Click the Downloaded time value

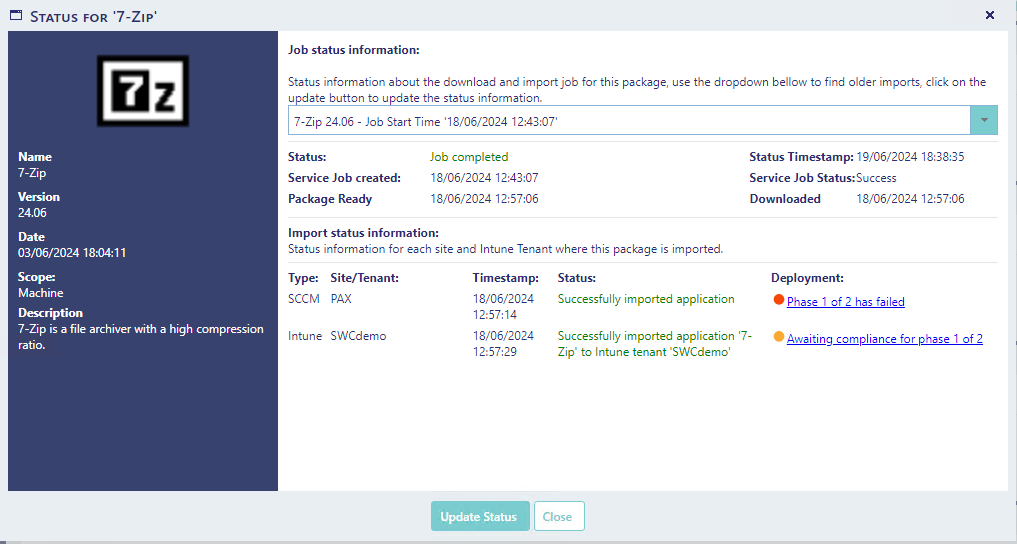point(910,198)
